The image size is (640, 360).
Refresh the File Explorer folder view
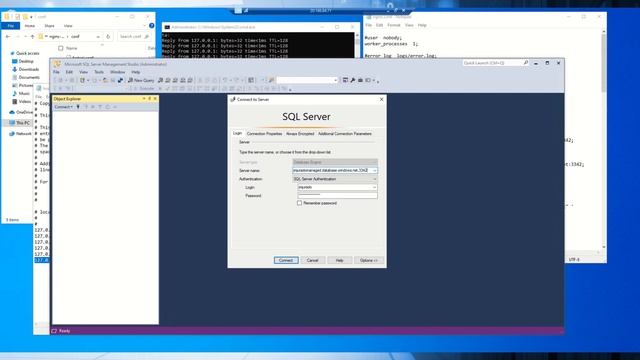coord(108,36)
